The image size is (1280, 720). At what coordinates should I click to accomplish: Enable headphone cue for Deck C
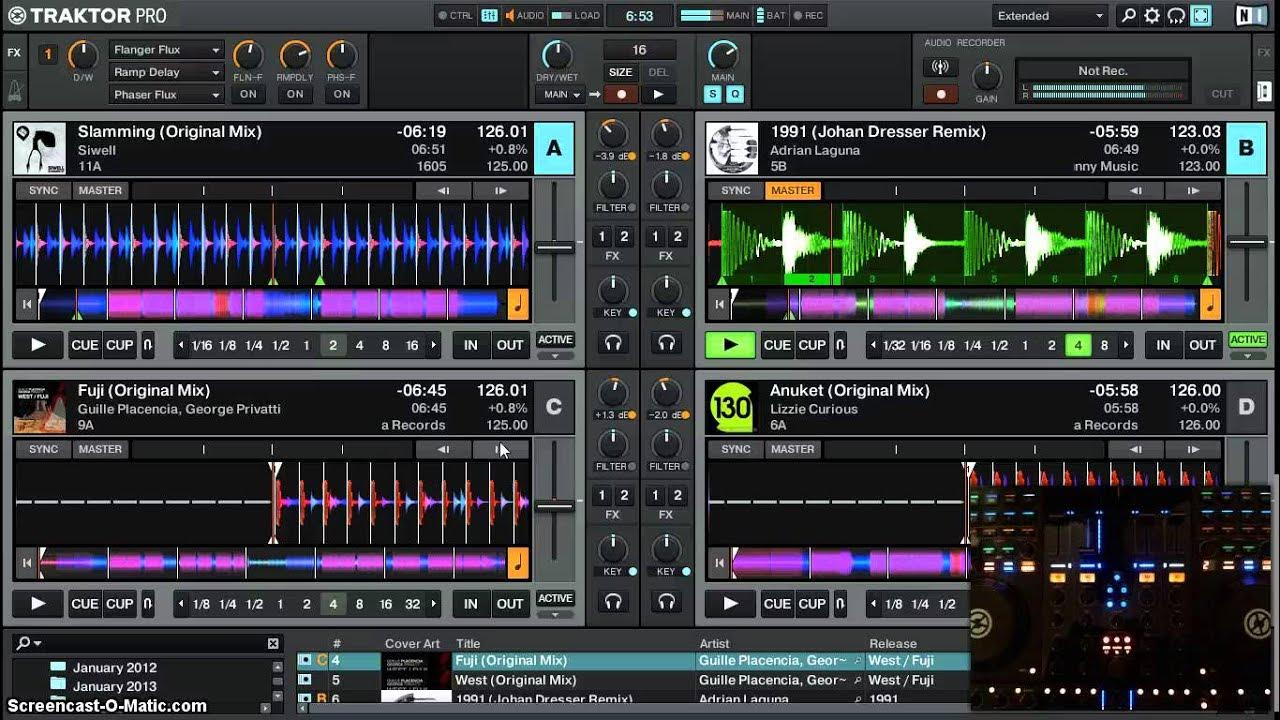coord(613,601)
